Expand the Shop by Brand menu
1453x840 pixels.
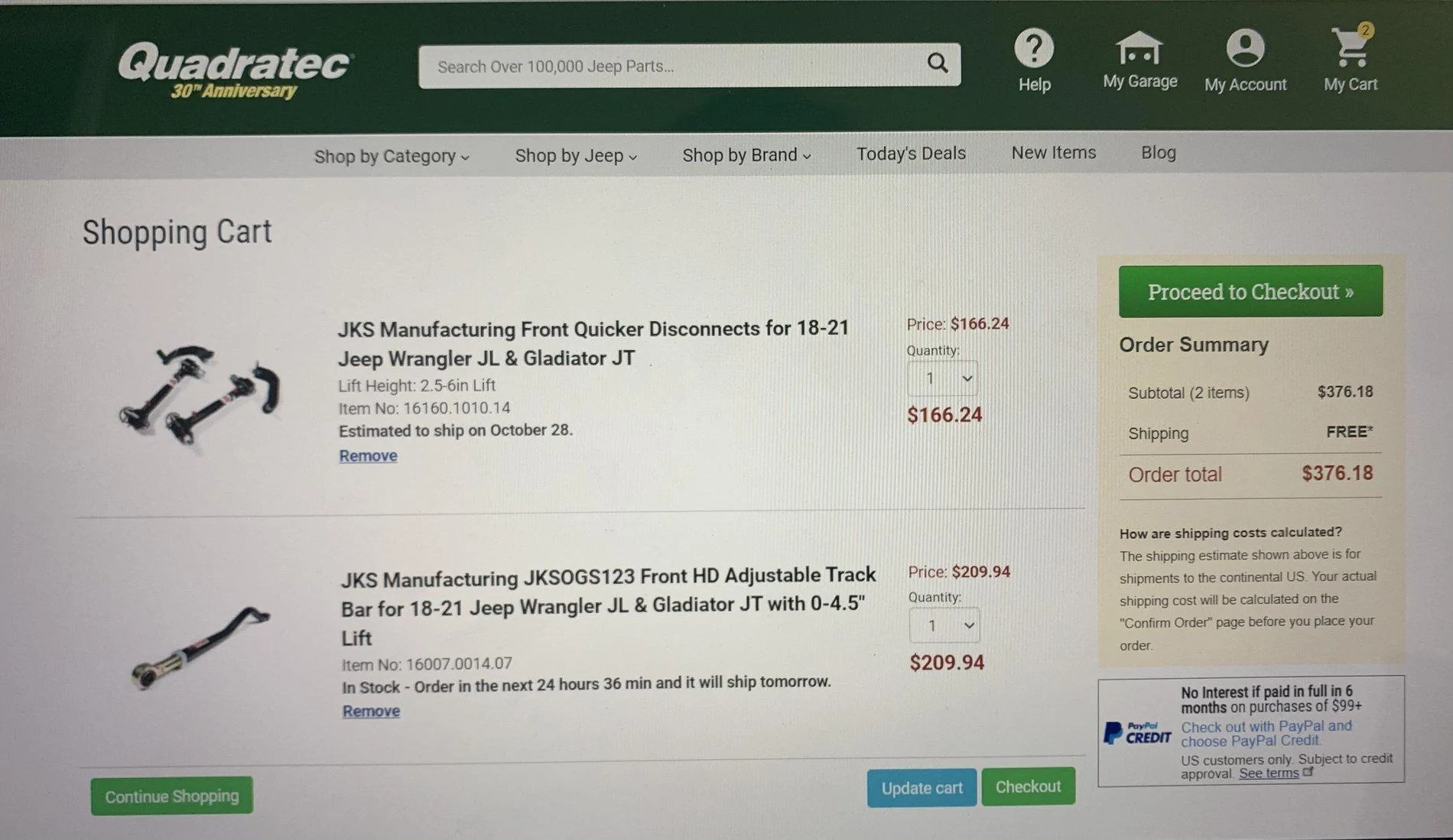pos(746,154)
